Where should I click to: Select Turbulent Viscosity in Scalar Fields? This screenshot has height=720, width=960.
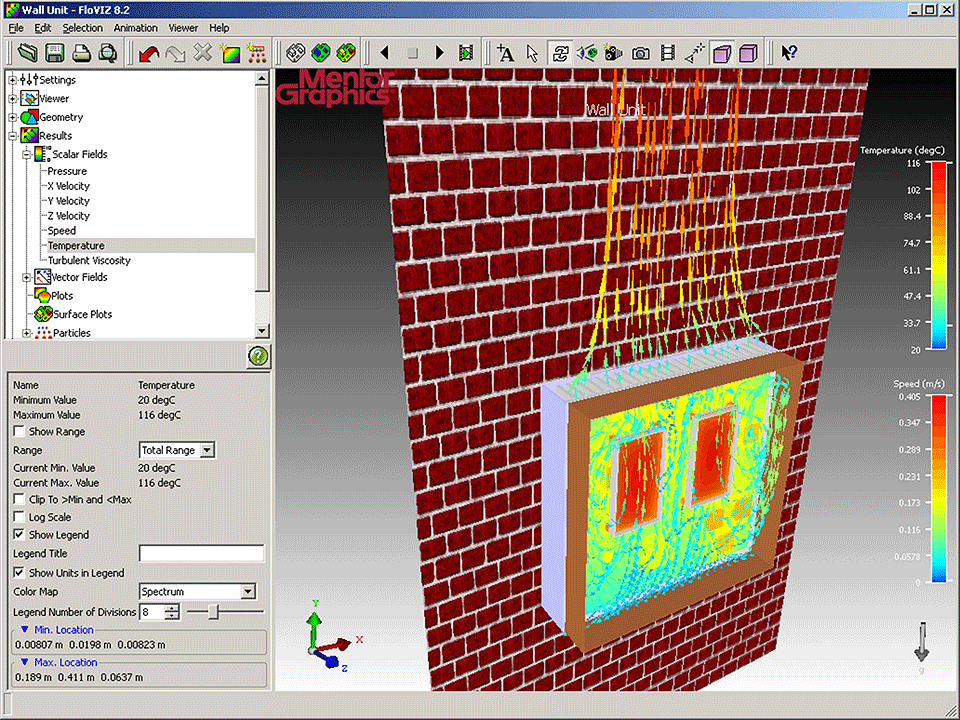click(x=89, y=260)
